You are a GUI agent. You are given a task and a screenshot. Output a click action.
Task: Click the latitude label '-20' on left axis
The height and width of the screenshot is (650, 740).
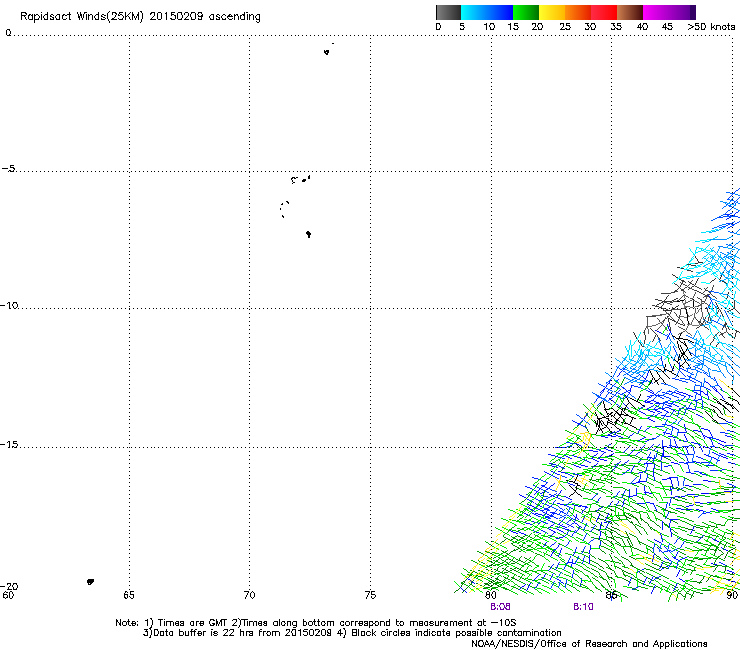9,586
